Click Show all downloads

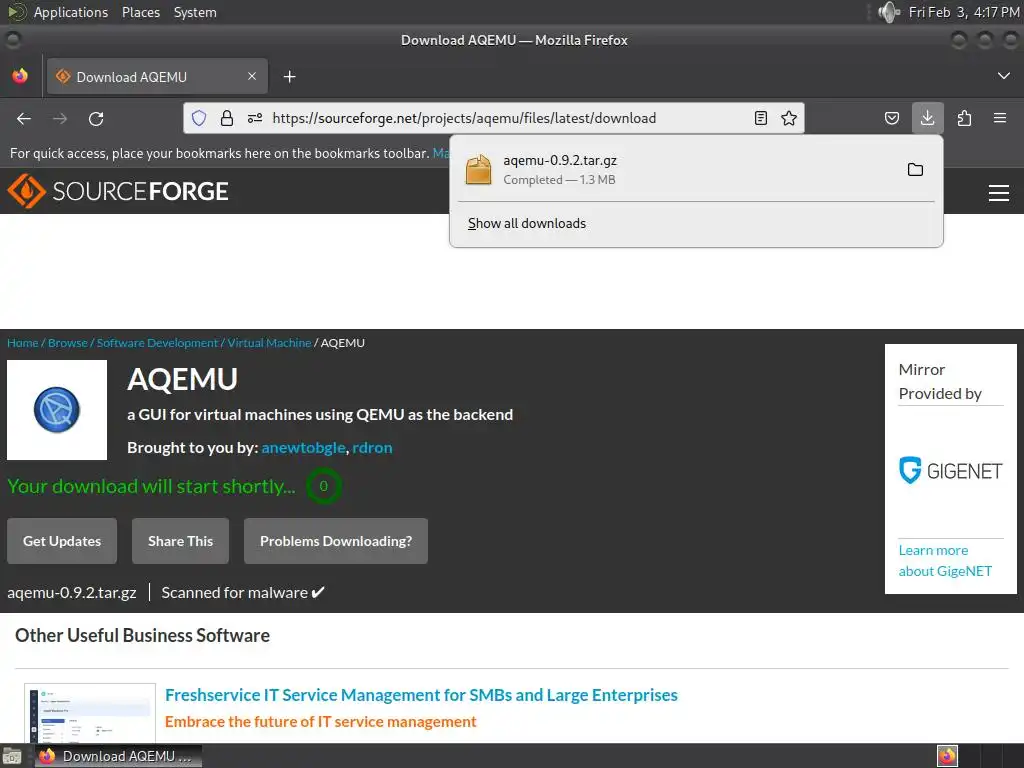(x=526, y=223)
